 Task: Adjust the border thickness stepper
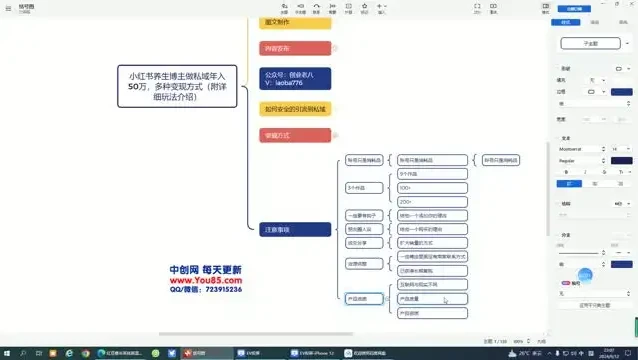[x=628, y=104]
